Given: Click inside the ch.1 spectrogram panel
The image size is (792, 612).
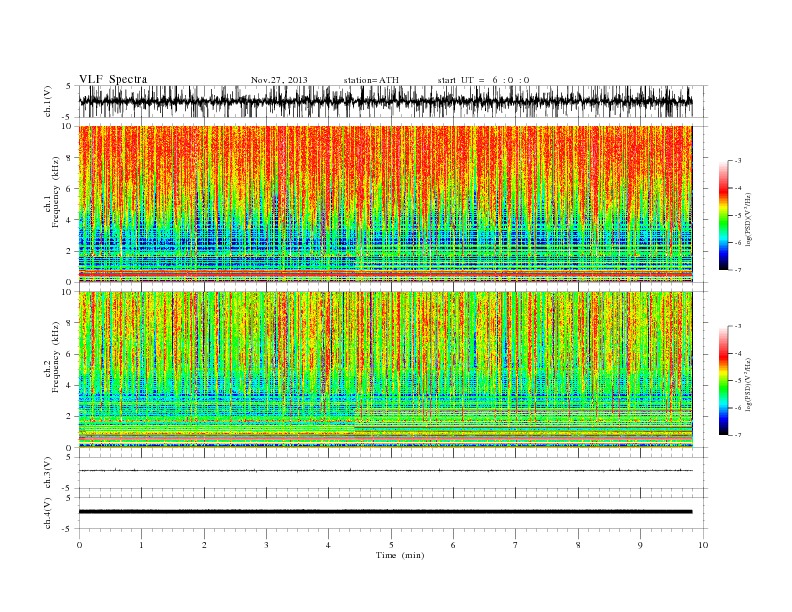Looking at the screenshot, I should pos(386,204).
